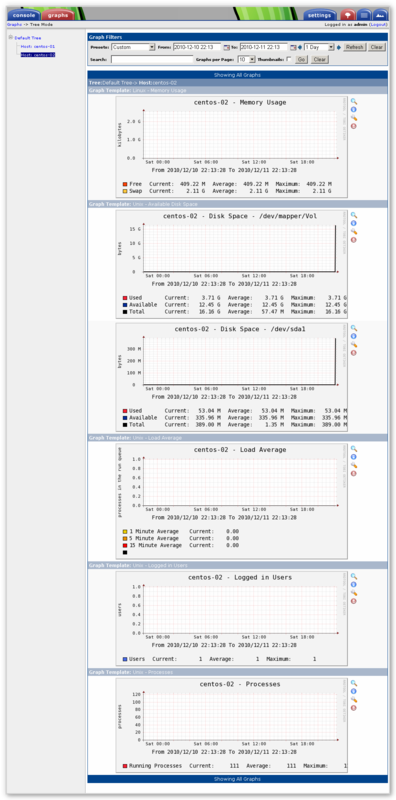
Task: Enable the Thumbnails checkbox
Action: [x=289, y=59]
